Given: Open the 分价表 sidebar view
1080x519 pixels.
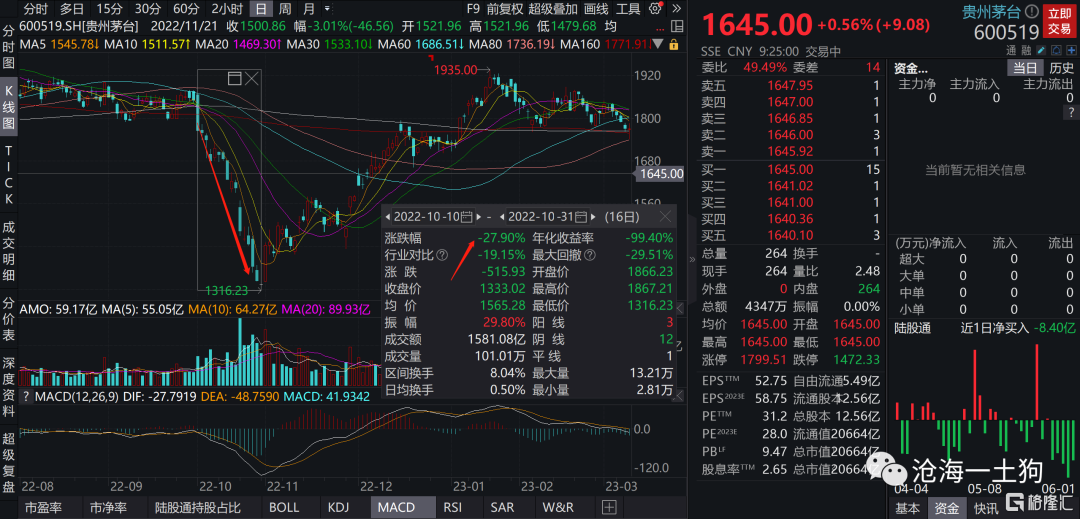Looking at the screenshot, I should 9,321.
